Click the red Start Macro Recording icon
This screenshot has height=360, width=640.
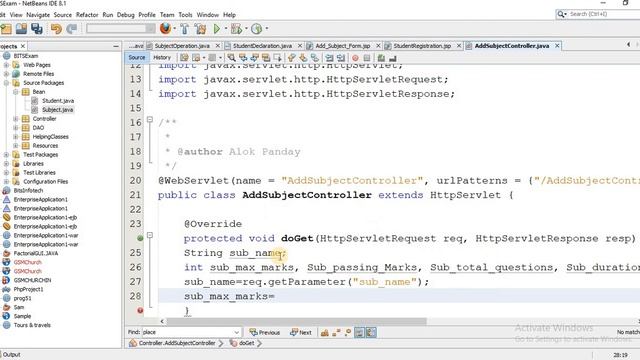tap(355, 58)
